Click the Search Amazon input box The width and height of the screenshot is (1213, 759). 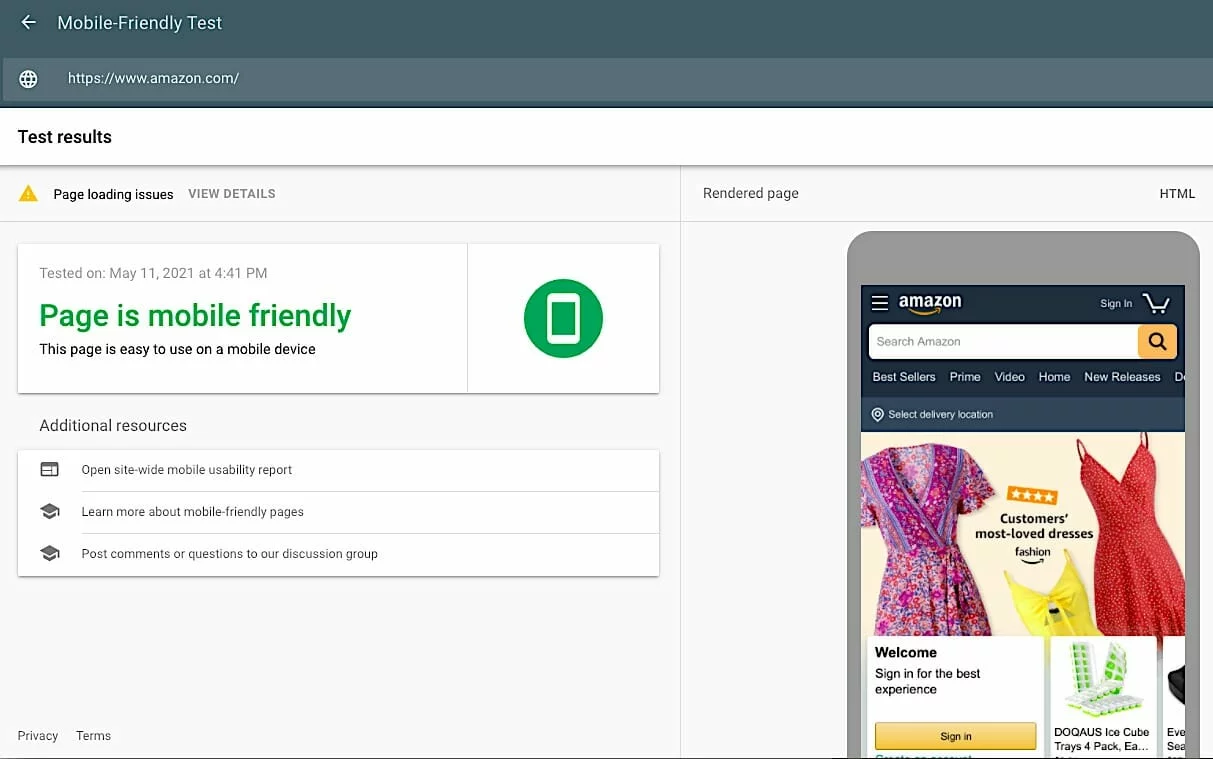click(x=1003, y=341)
